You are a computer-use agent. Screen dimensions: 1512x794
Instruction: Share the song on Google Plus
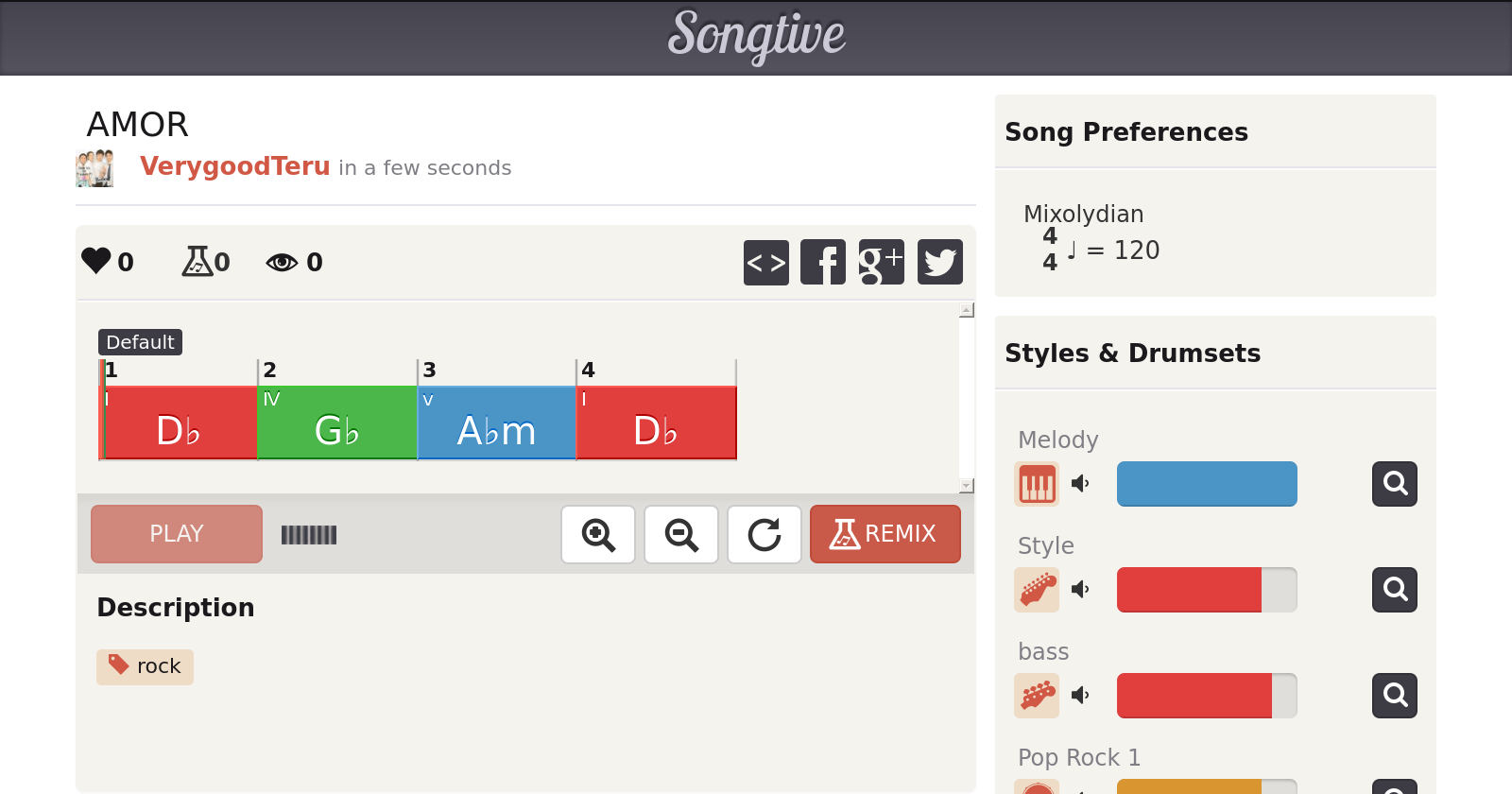point(881,262)
